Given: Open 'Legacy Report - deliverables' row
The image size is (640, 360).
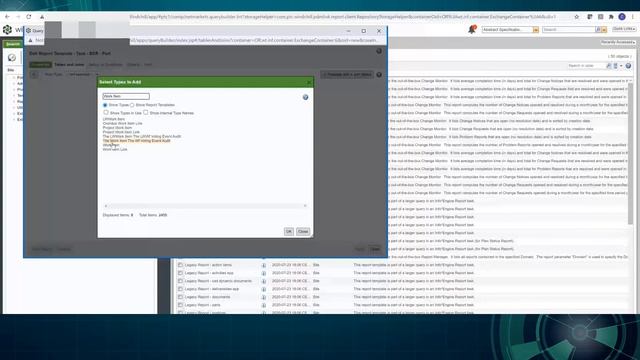Looking at the screenshot, I should [x=211, y=289].
